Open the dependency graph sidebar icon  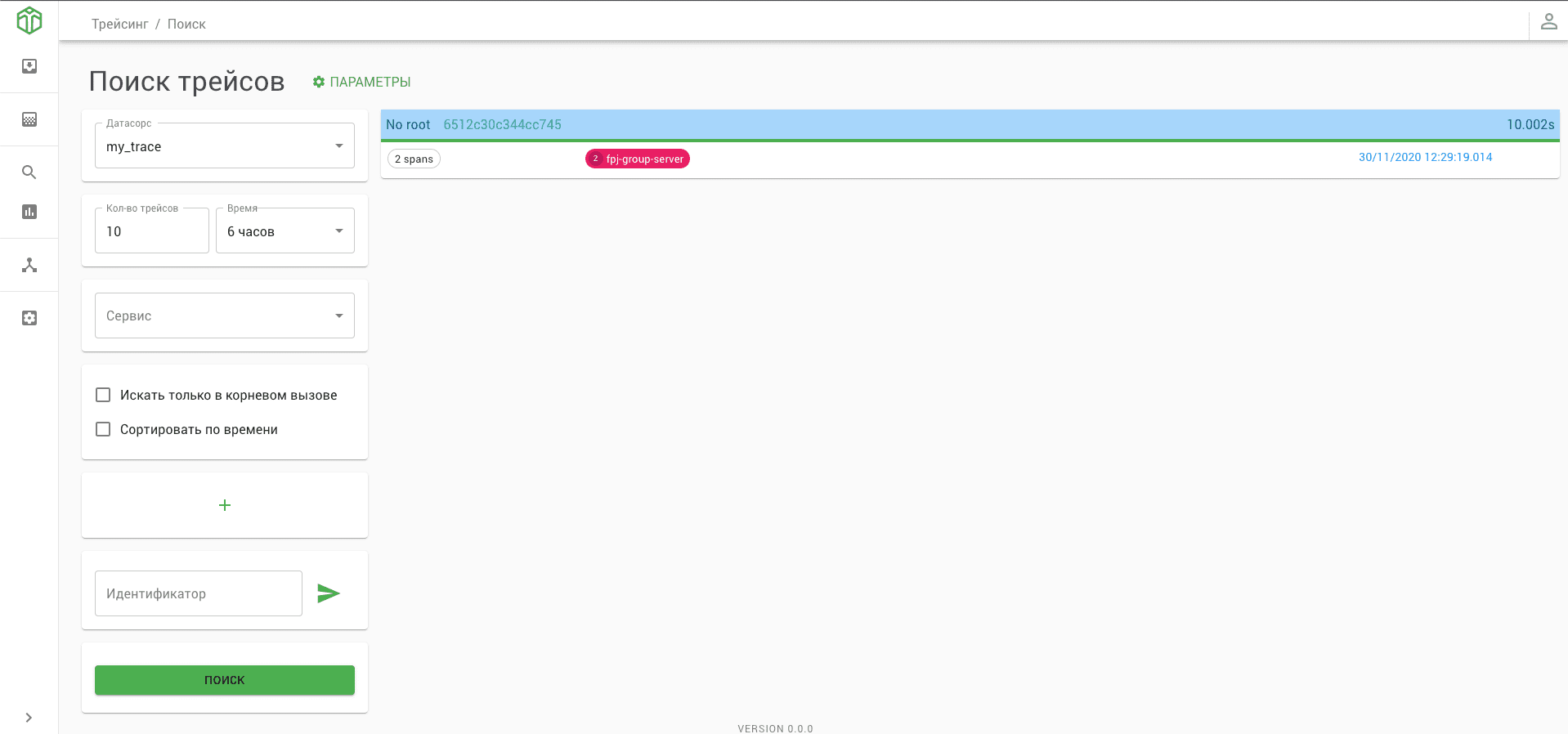(29, 265)
